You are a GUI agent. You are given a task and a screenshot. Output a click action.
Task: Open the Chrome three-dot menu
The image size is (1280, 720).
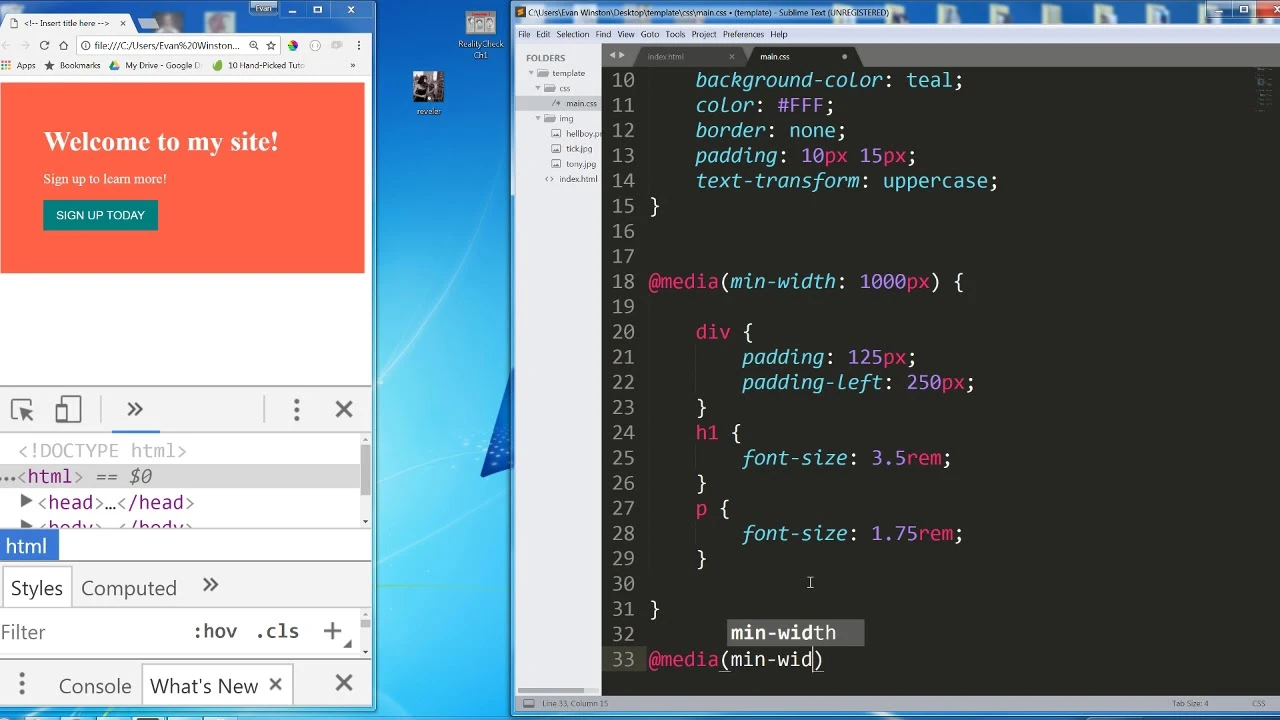358,45
